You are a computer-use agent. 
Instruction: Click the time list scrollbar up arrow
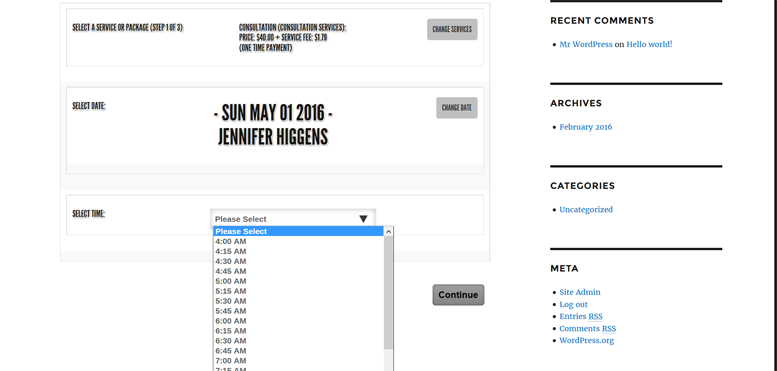[x=388, y=231]
